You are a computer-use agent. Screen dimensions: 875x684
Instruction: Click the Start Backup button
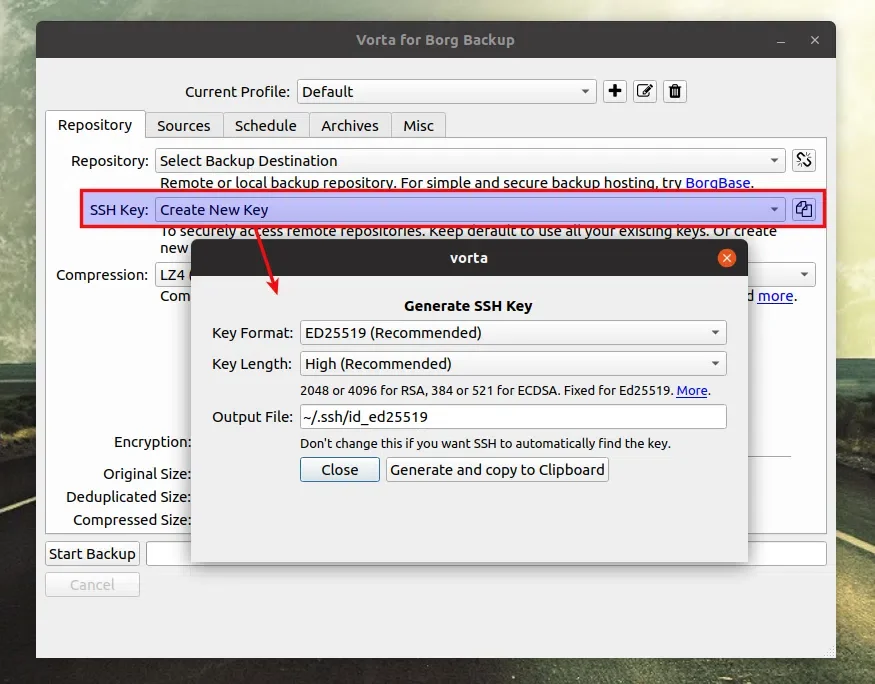(92, 554)
